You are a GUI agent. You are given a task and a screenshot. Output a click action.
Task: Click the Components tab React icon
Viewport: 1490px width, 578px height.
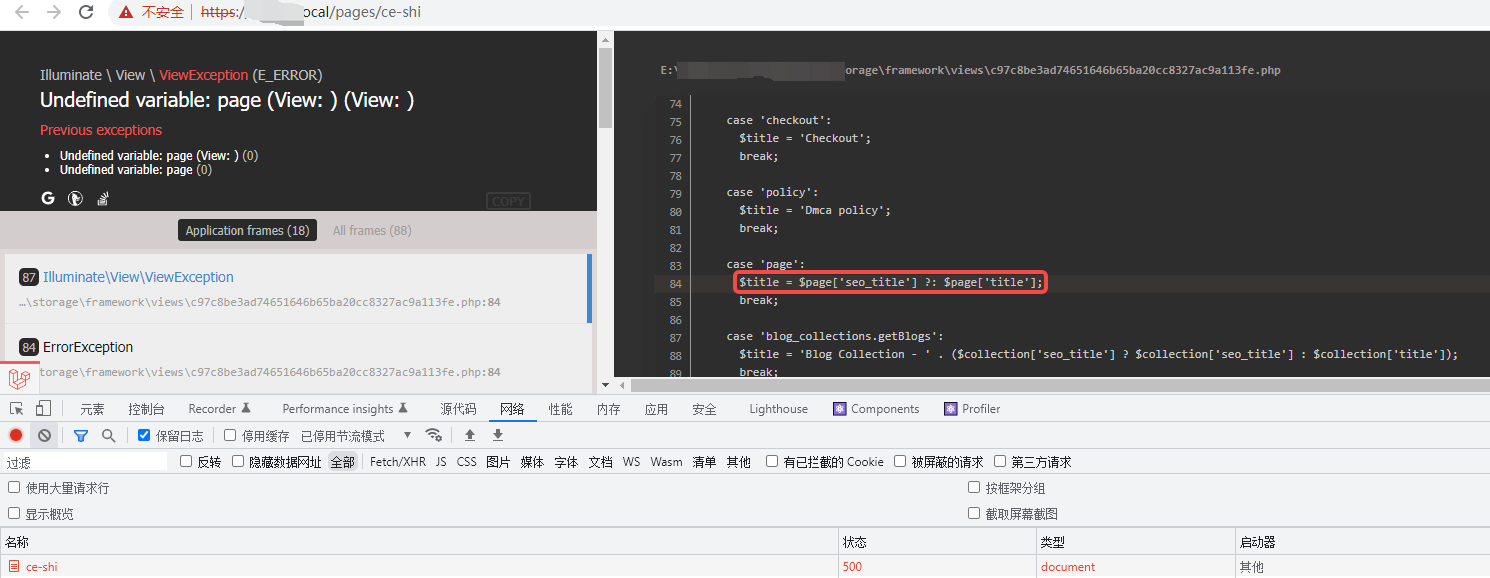click(x=840, y=409)
